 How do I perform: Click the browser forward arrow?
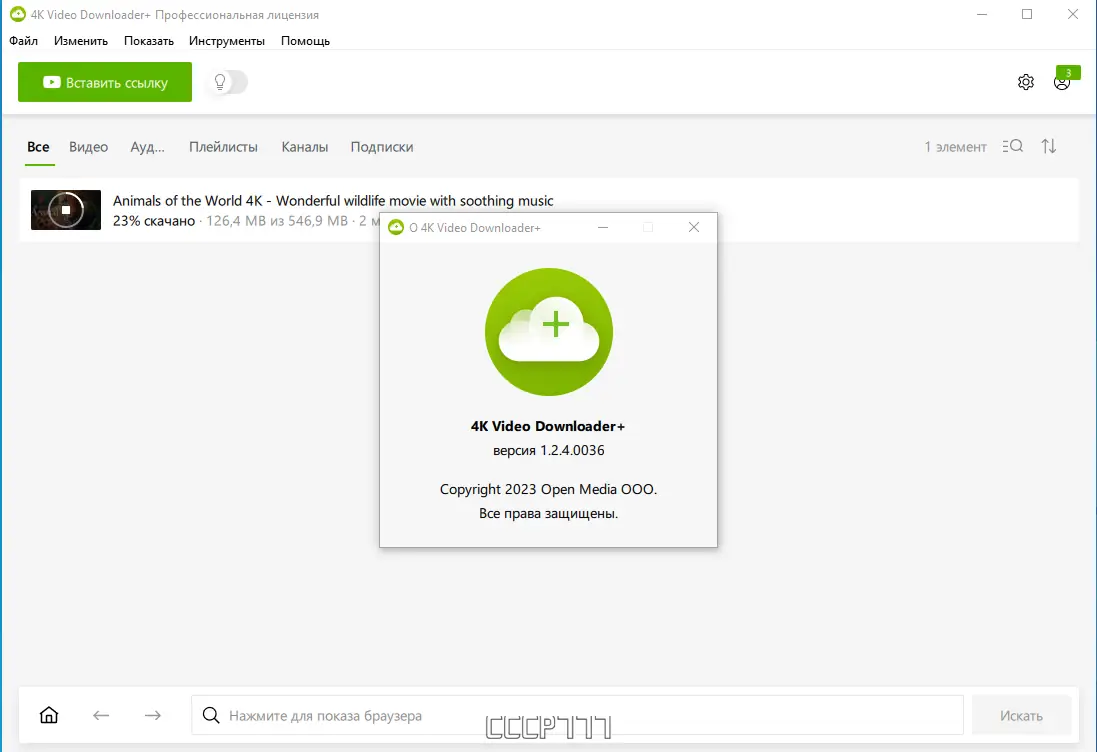pyautogui.click(x=152, y=715)
